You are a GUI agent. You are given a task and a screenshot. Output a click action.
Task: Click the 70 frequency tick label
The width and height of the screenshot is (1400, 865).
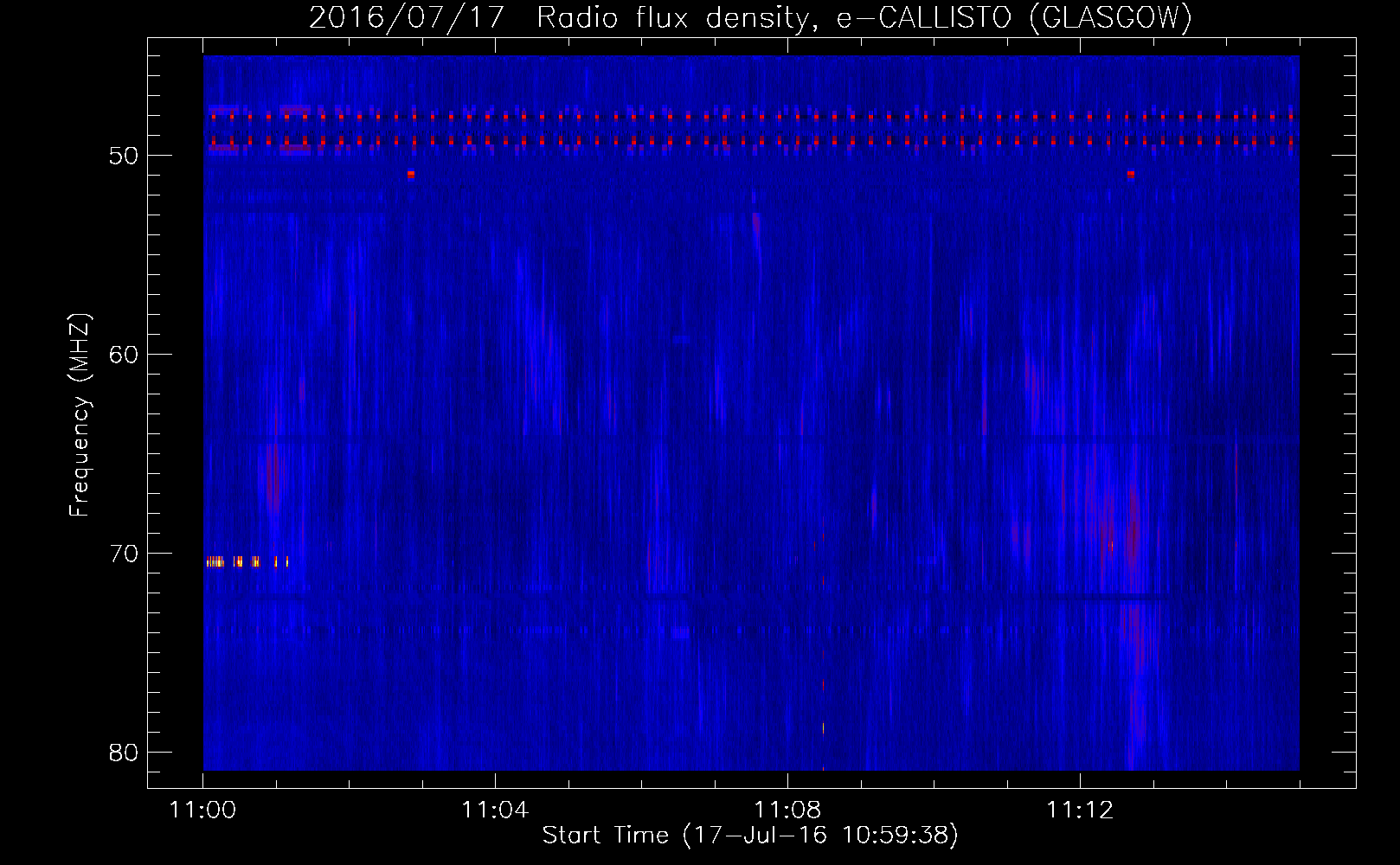(x=124, y=554)
